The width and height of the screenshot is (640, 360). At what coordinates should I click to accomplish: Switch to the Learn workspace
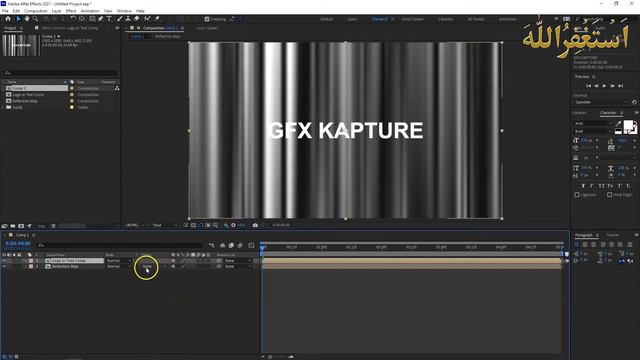(x=353, y=19)
